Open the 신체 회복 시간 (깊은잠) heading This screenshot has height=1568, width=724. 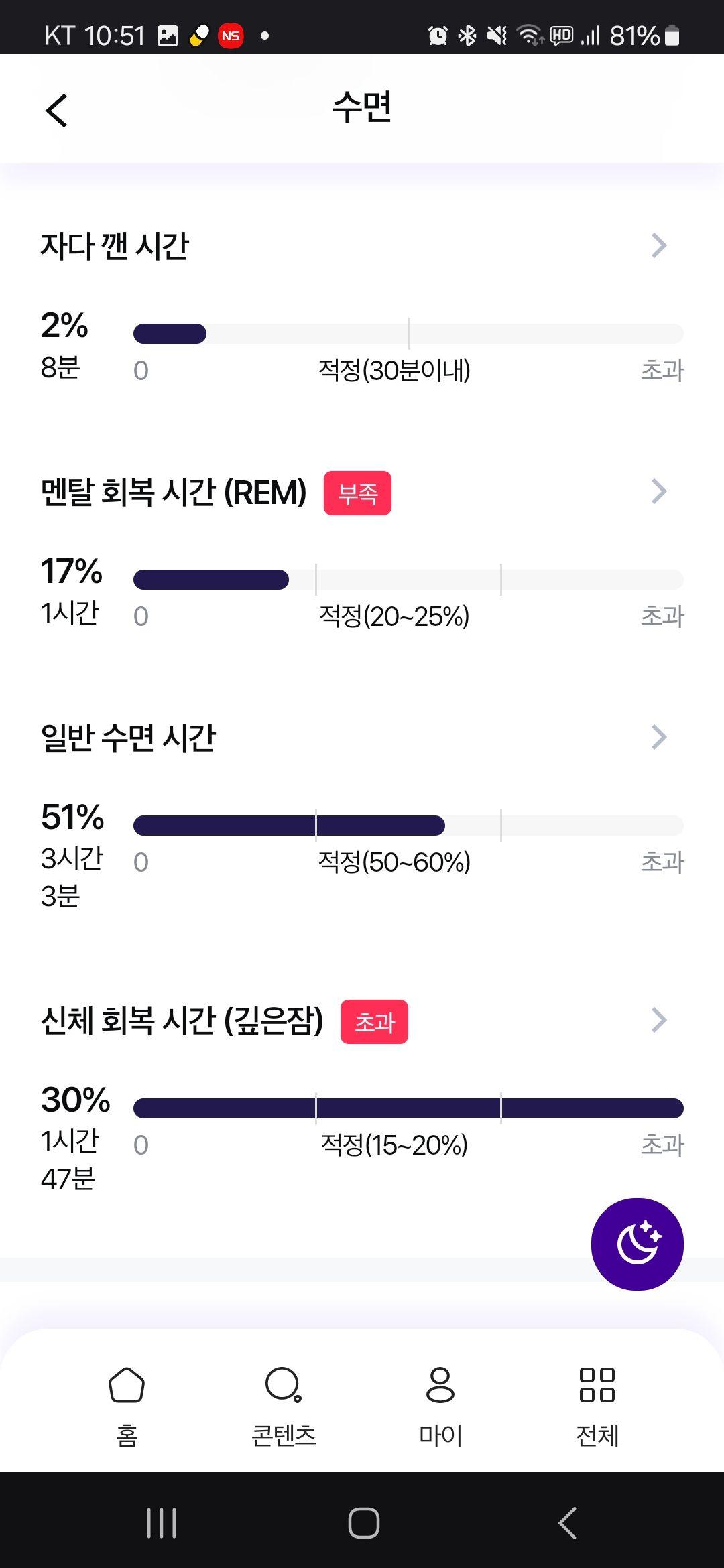[x=182, y=1021]
